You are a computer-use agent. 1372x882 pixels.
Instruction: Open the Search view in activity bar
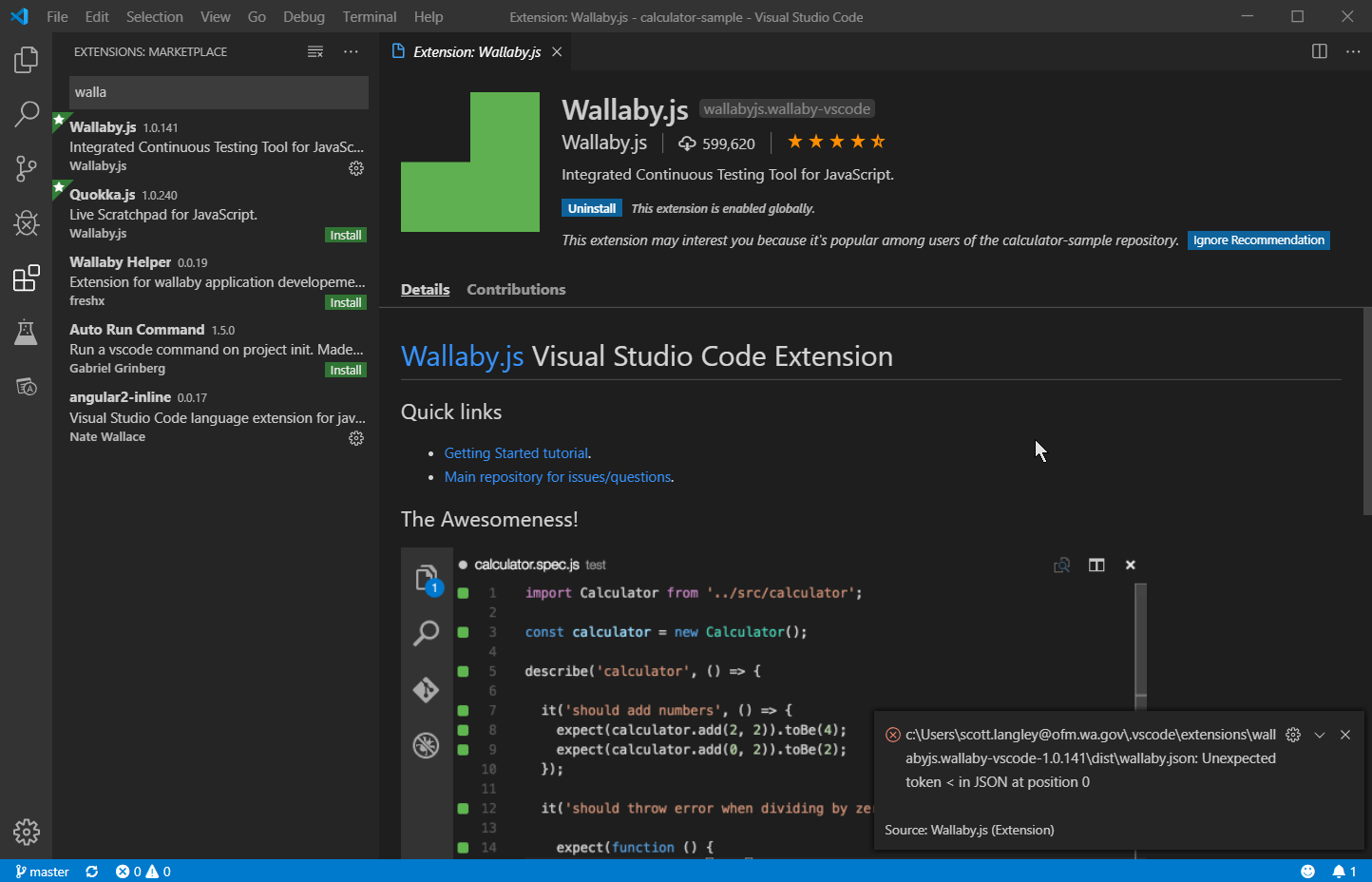pos(26,114)
